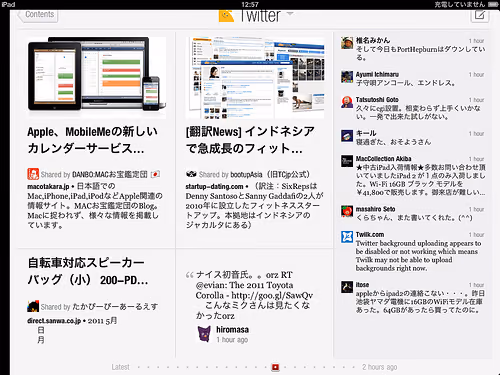Image resolution: width=500 pixels, height=375 pixels.
Task: Tap itose profile avatar
Action: click(347, 287)
